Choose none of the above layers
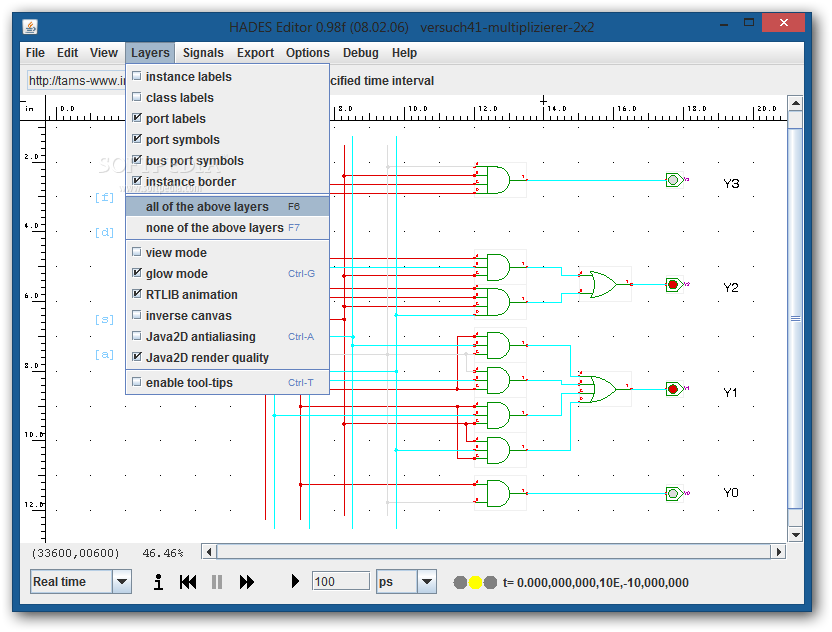 click(x=227, y=228)
